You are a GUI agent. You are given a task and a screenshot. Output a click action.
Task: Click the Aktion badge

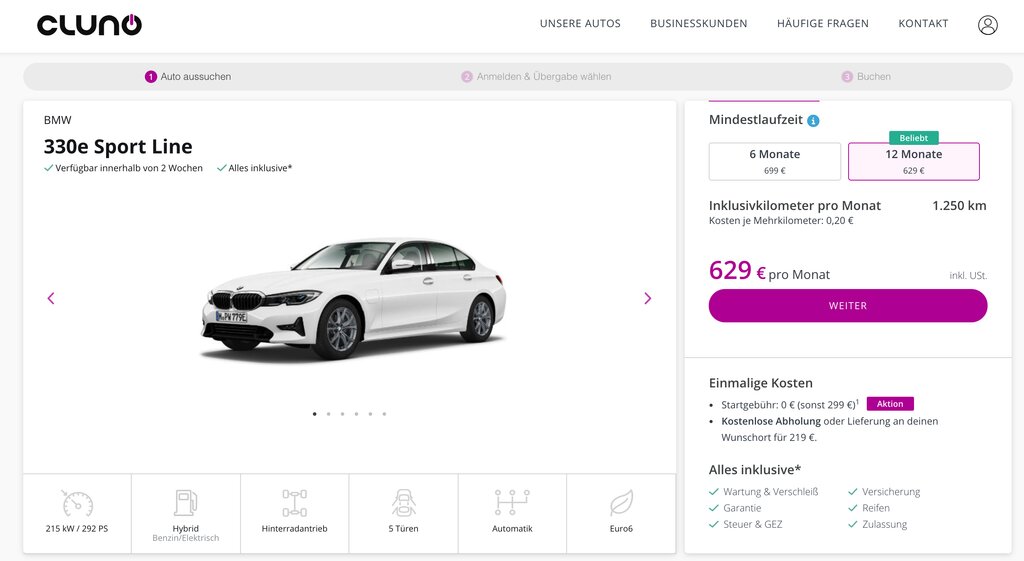(890, 404)
